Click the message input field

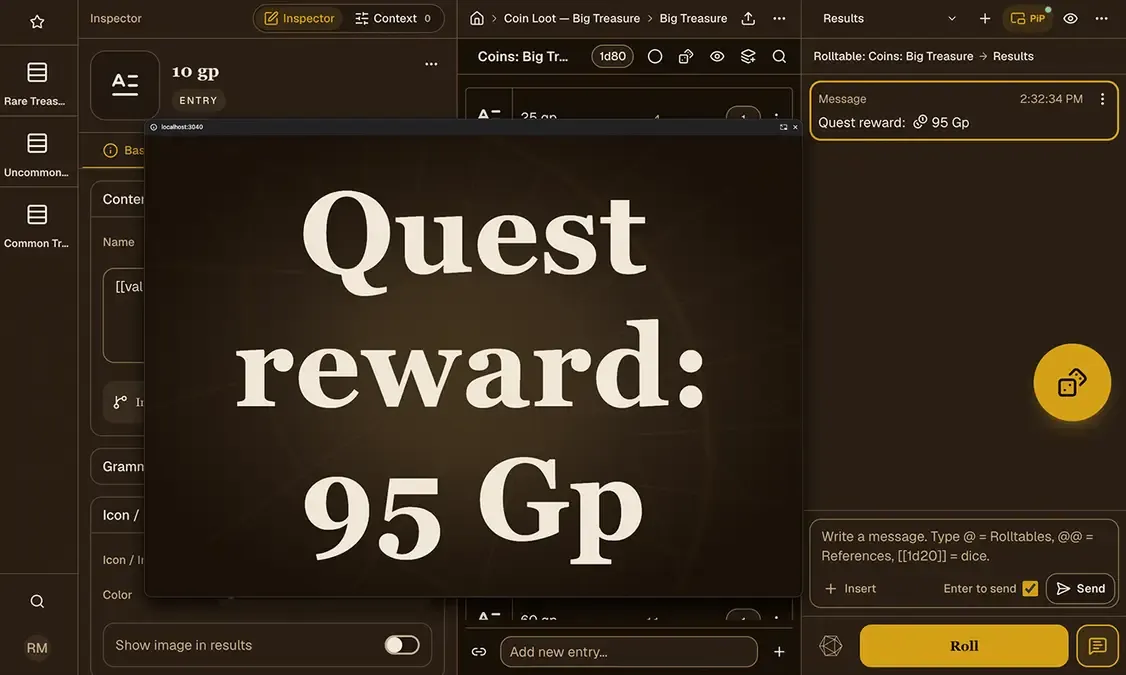point(964,546)
